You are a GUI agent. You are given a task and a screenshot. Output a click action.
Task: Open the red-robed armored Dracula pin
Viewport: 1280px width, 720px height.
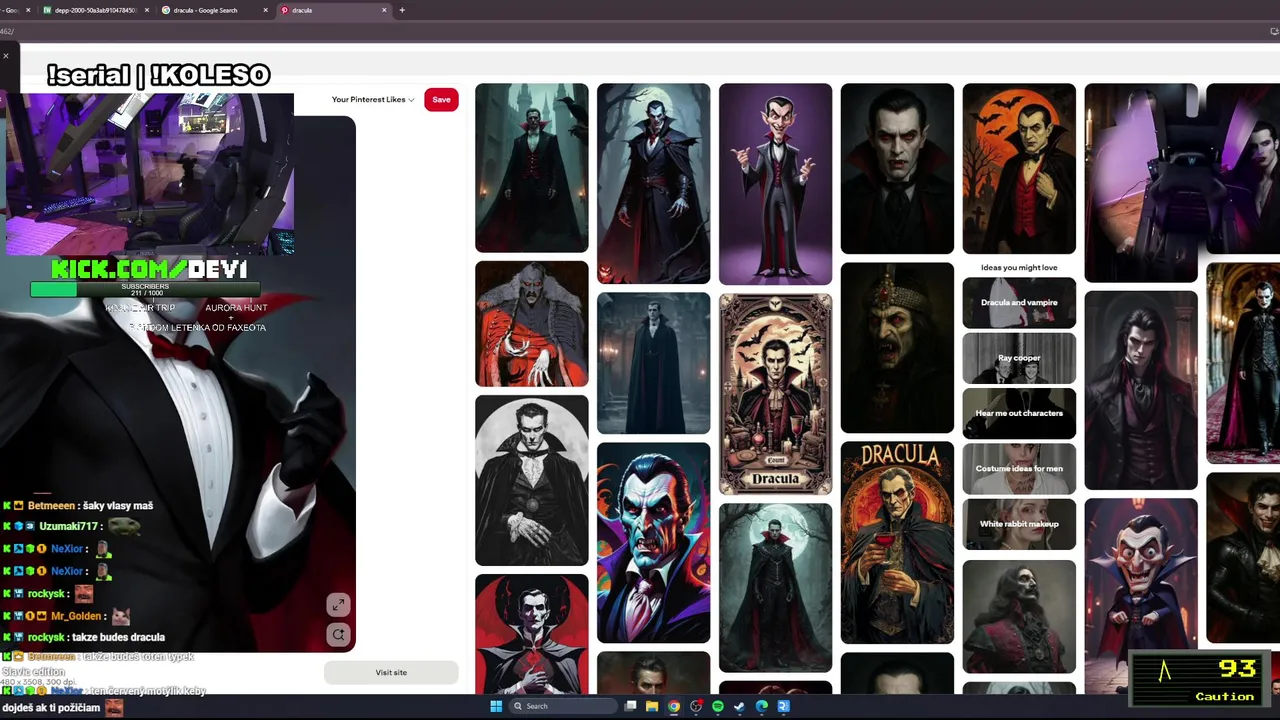tap(532, 324)
